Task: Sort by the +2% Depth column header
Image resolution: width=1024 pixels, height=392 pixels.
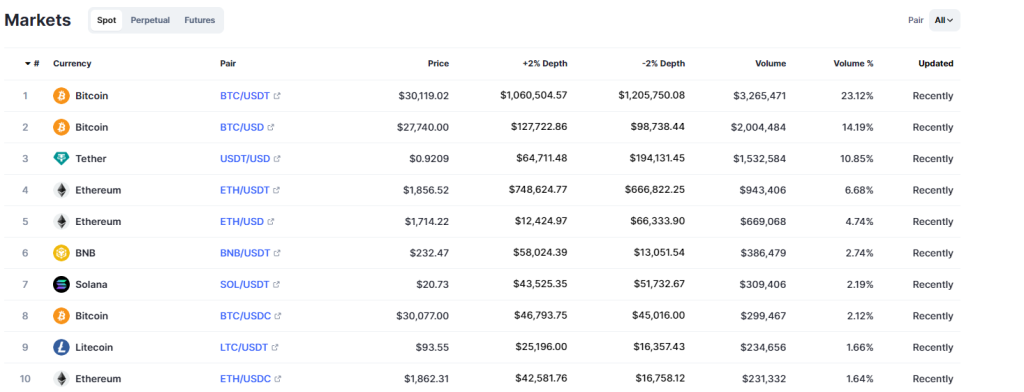Action: 545,63
